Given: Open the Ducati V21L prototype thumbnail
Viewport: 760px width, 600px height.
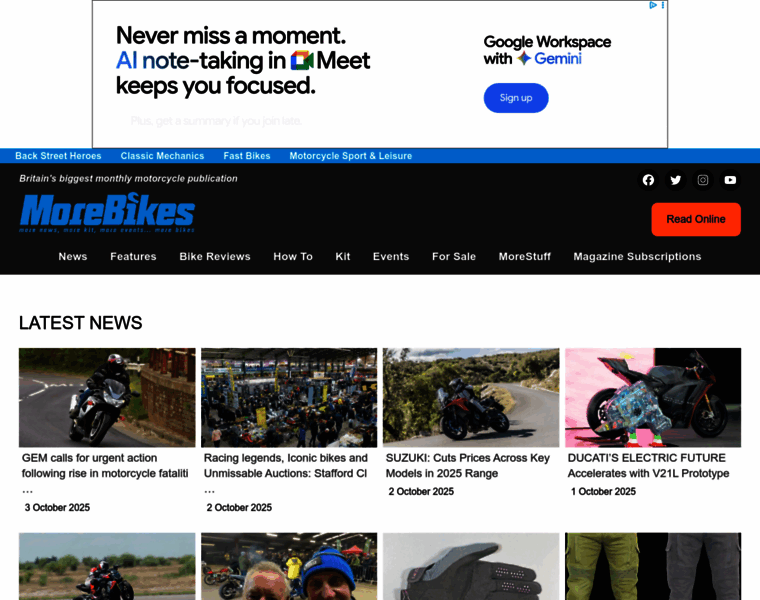Looking at the screenshot, I should pyautogui.click(x=653, y=397).
